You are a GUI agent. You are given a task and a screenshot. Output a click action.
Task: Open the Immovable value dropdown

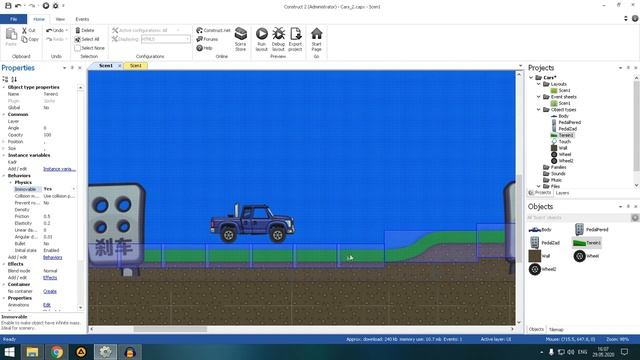pyautogui.click(x=74, y=189)
